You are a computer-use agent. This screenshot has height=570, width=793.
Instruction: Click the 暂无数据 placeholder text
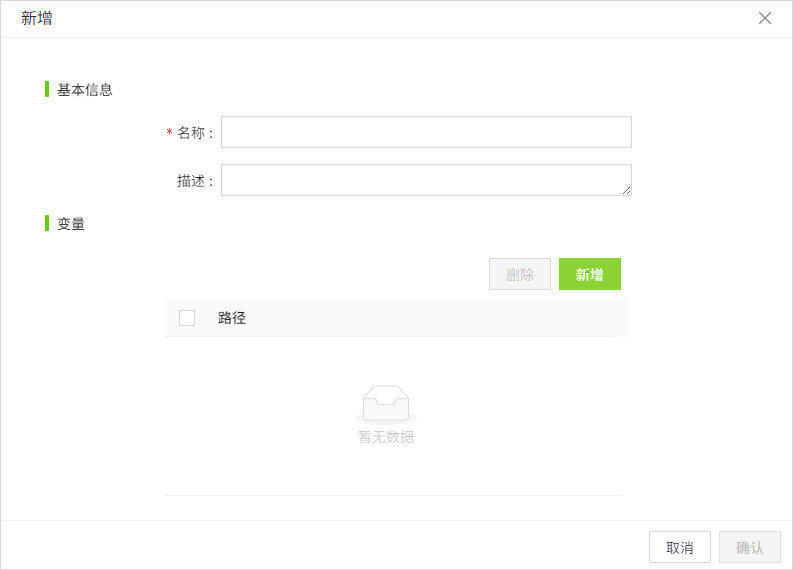(386, 437)
